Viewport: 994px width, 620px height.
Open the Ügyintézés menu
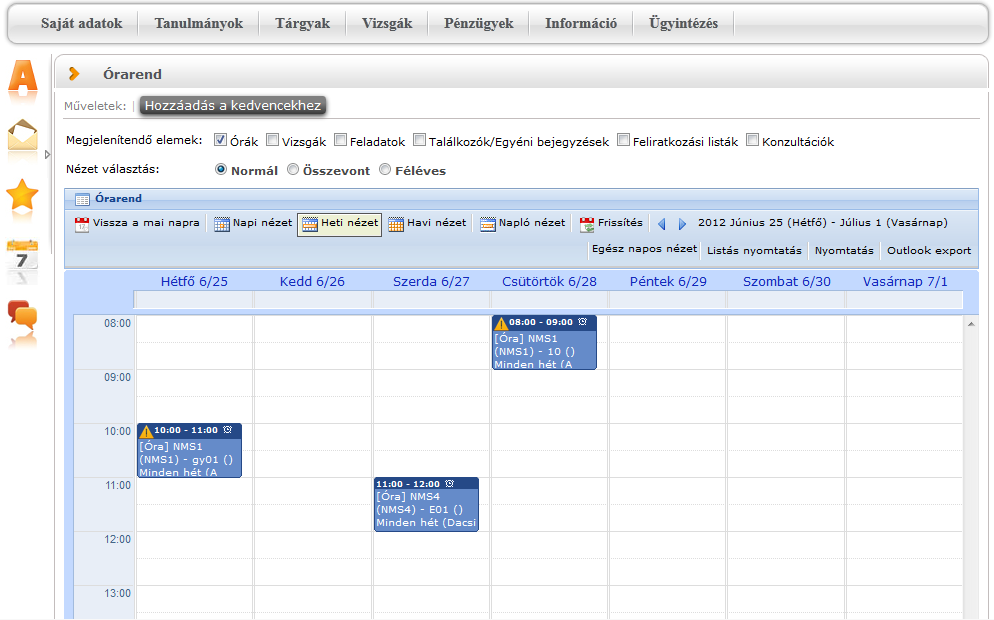683,23
